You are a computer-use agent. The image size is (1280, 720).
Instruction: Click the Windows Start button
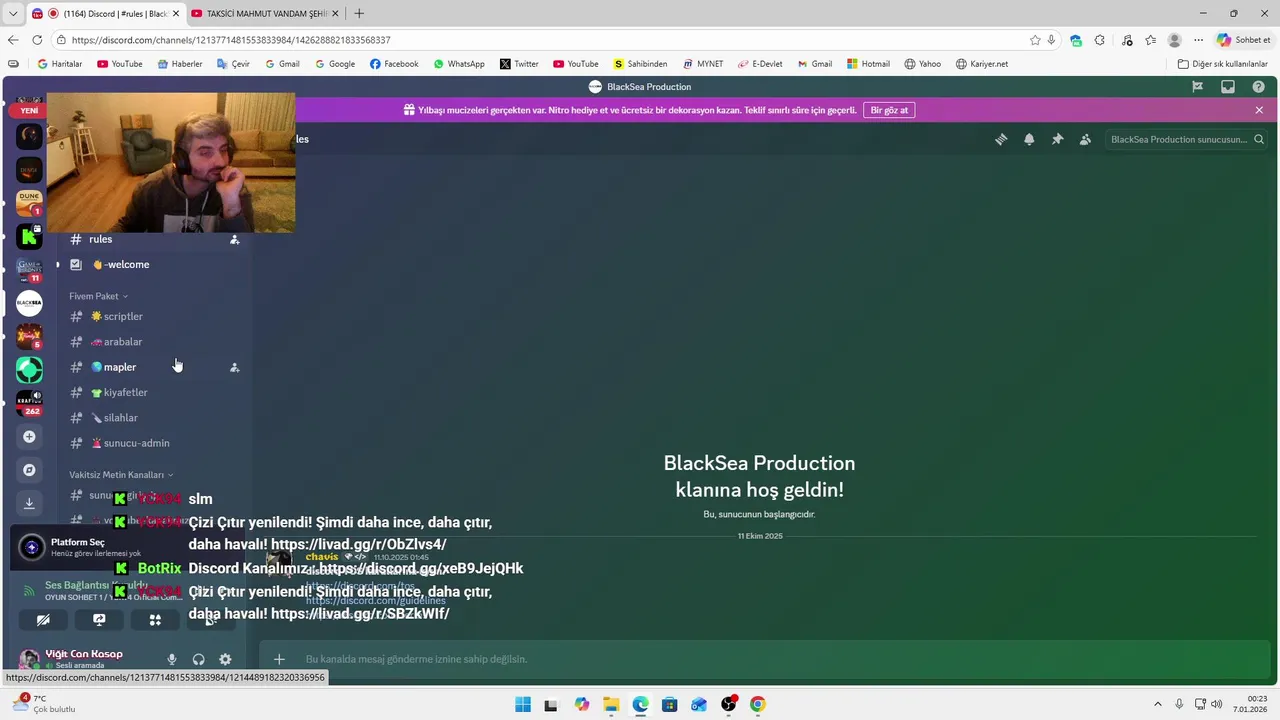[523, 705]
